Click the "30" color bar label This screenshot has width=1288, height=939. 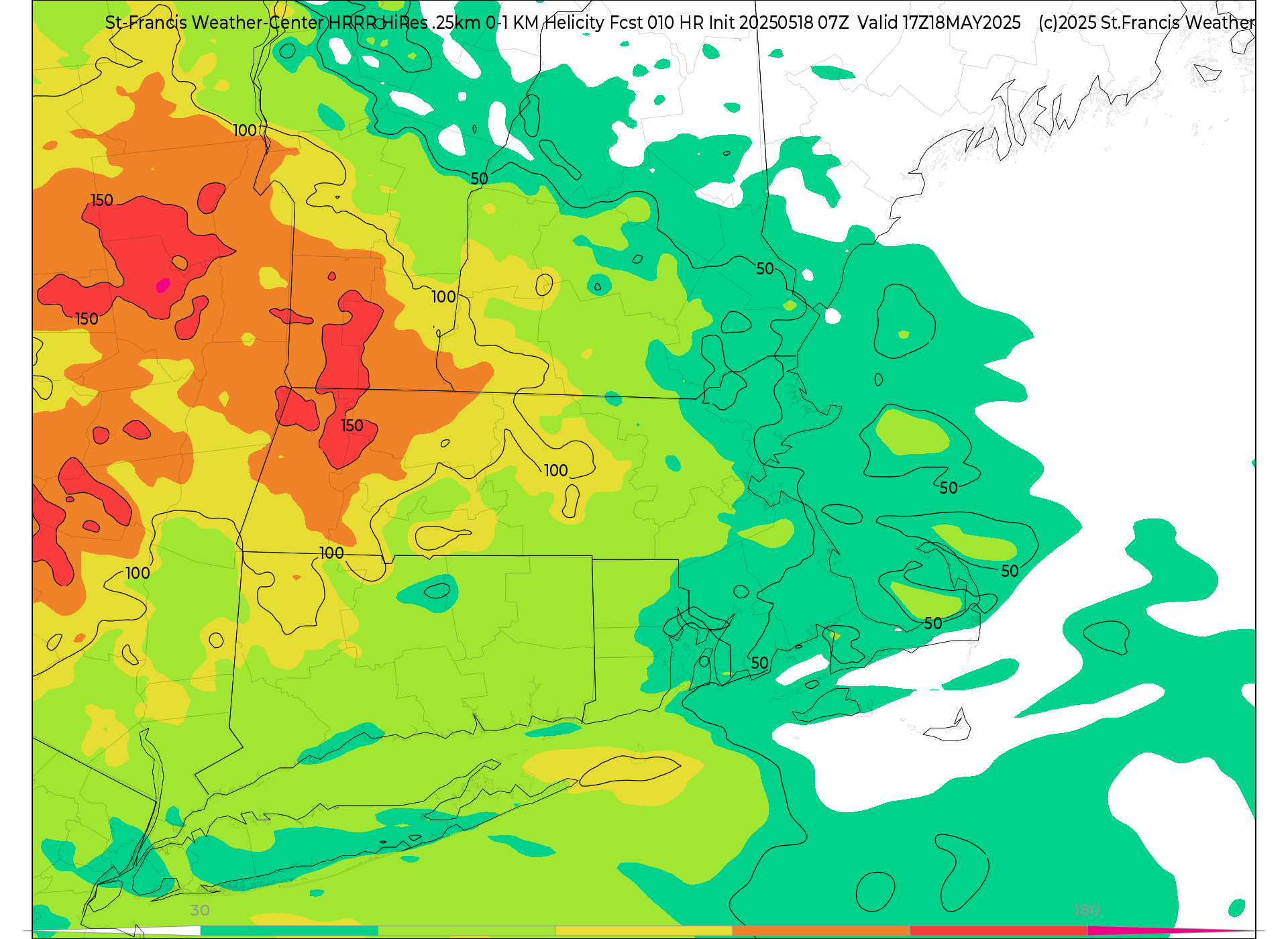[x=200, y=910]
